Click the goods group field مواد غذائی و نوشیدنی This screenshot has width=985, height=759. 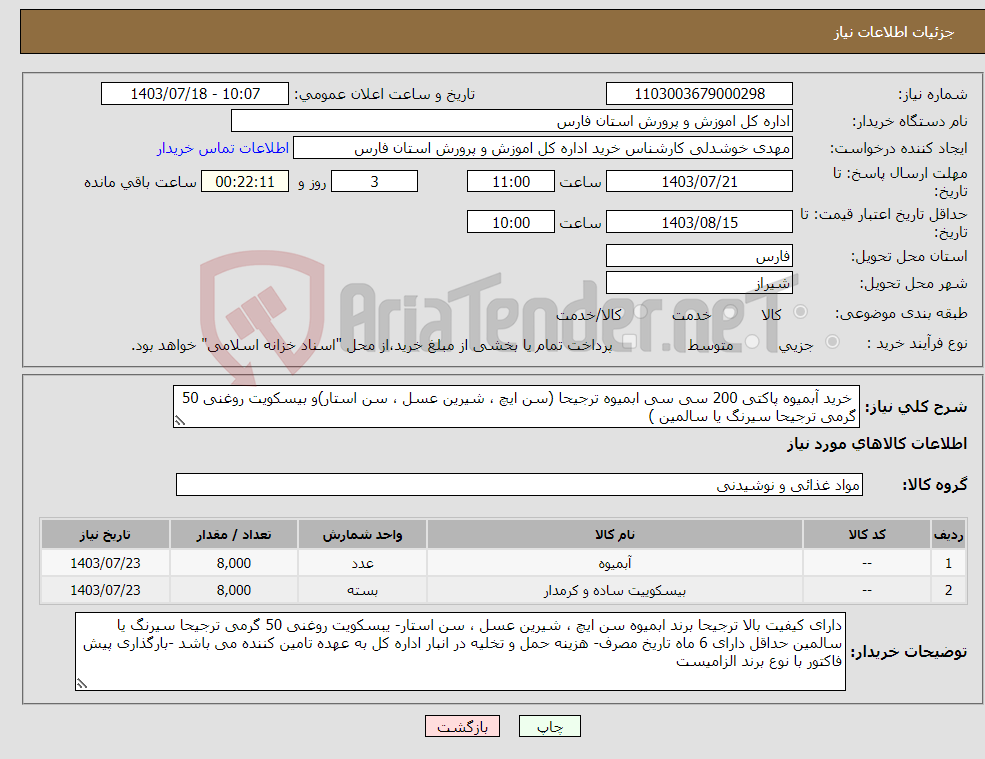click(x=520, y=484)
